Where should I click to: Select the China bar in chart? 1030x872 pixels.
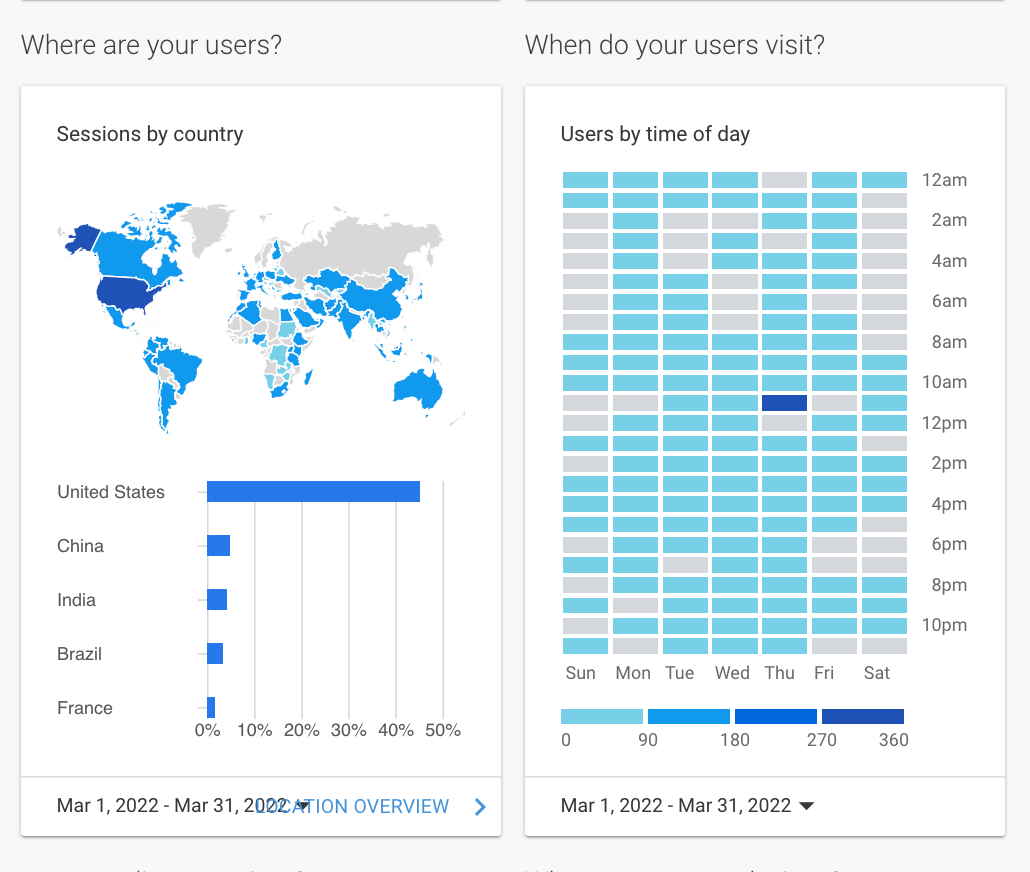[x=218, y=546]
